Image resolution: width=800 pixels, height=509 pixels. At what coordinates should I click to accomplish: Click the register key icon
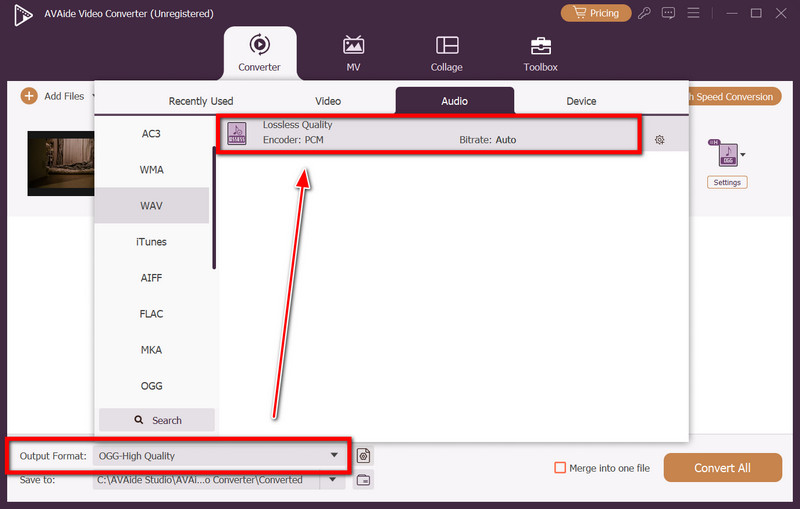click(x=644, y=13)
